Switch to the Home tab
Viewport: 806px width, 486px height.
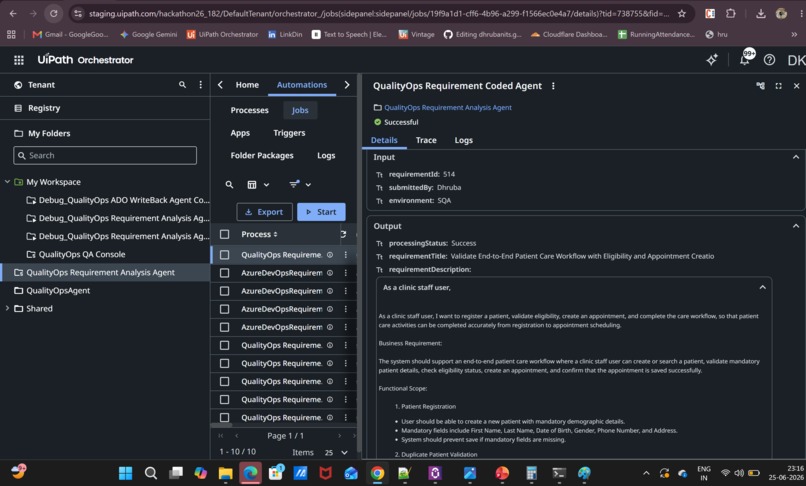(247, 85)
